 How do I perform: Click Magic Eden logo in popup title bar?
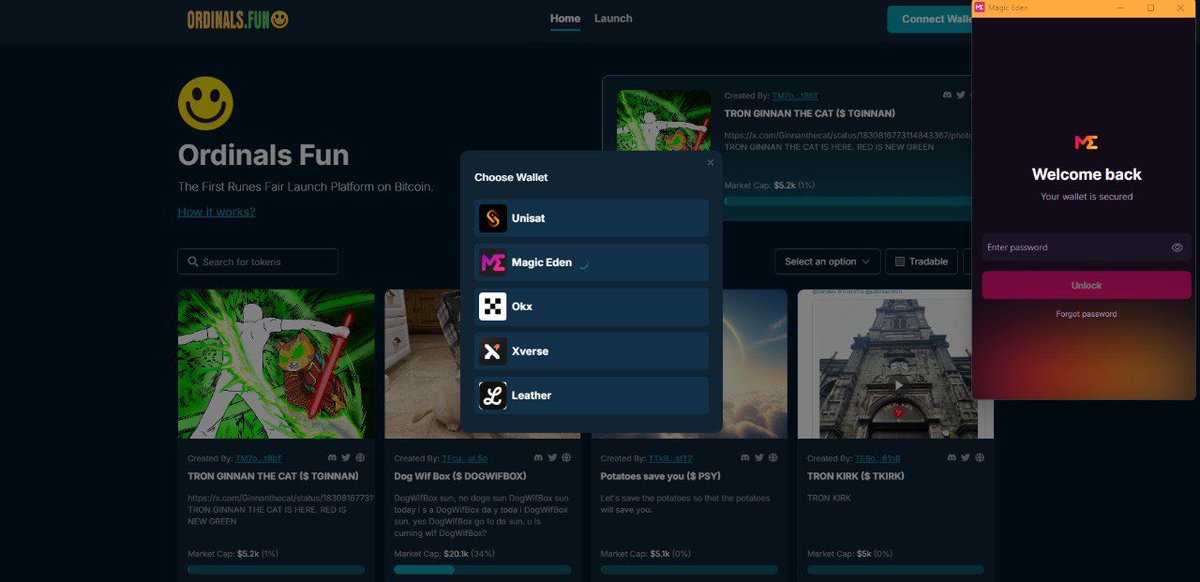(x=979, y=8)
